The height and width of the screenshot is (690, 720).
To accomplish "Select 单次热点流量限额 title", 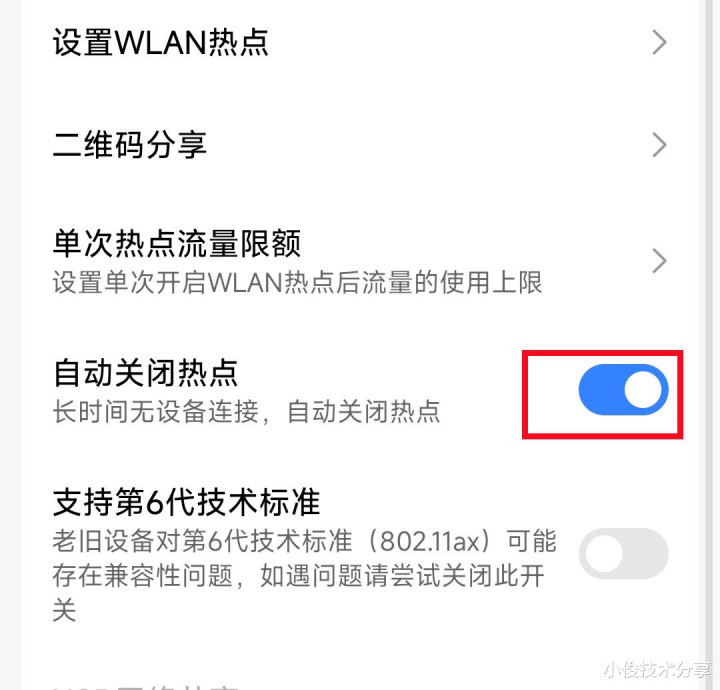I will [x=177, y=243].
